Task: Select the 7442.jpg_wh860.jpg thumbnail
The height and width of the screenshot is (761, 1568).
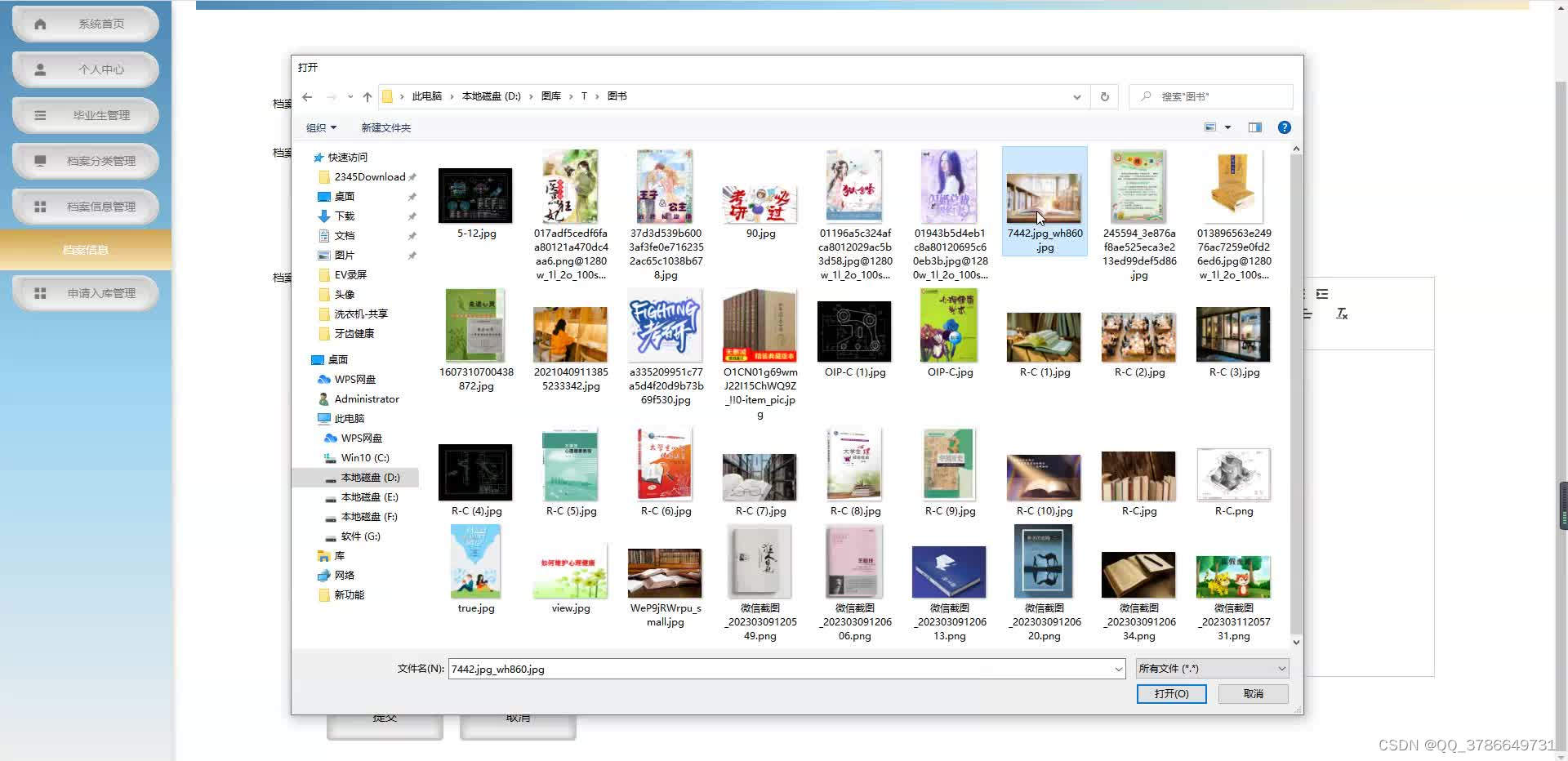Action: [1045, 201]
